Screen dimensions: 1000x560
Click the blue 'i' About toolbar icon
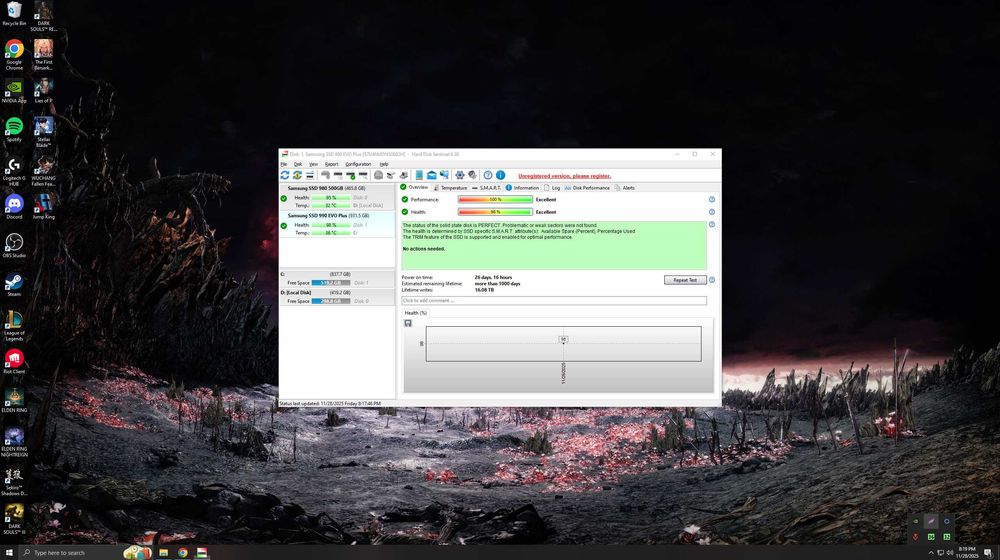(501, 175)
